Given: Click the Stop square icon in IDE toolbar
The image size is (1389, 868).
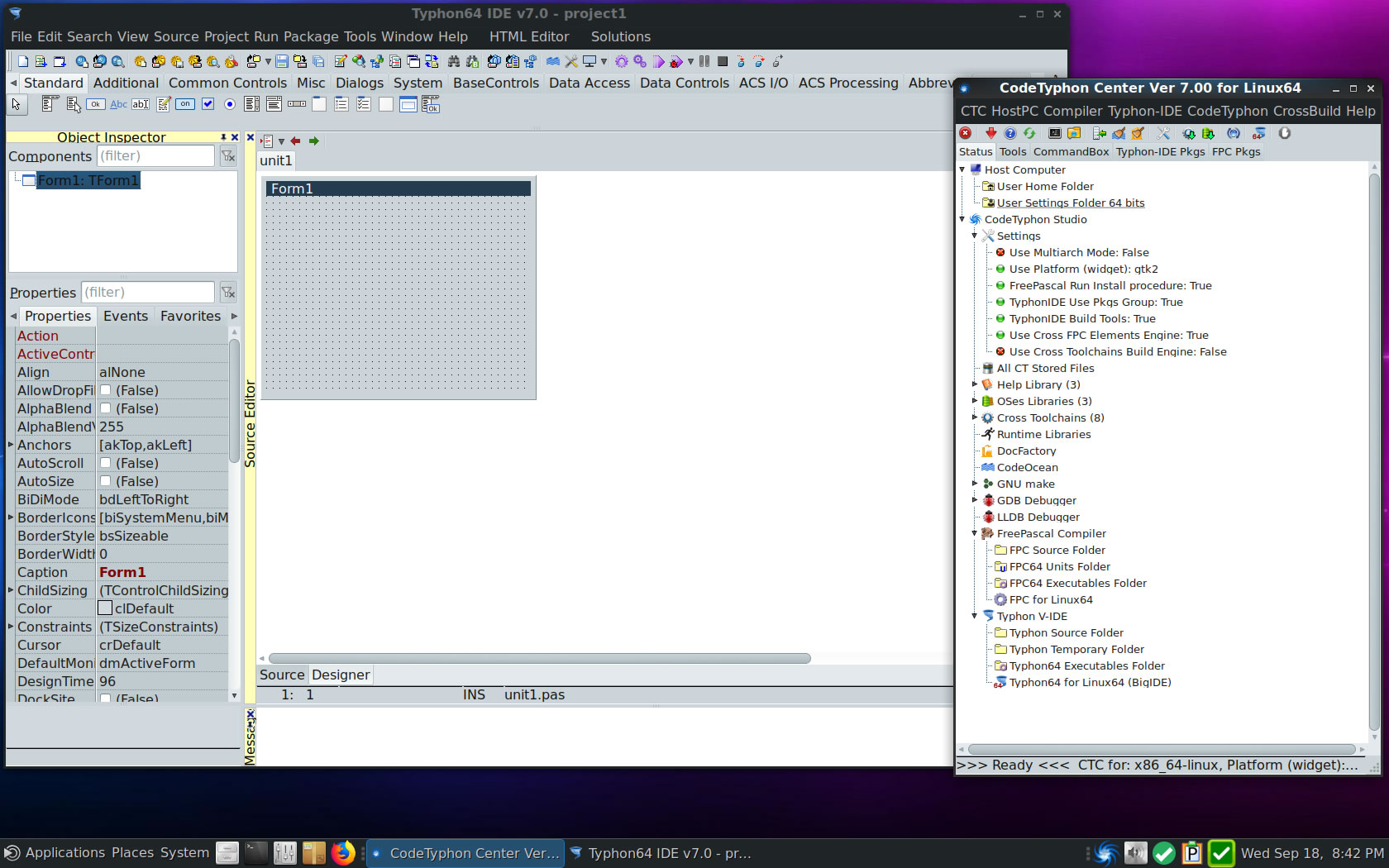Looking at the screenshot, I should coord(723,61).
